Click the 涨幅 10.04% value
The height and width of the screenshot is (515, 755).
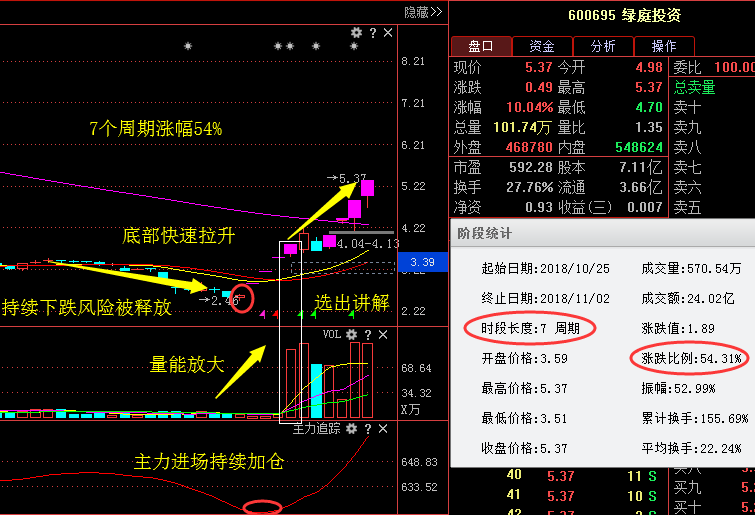point(530,107)
